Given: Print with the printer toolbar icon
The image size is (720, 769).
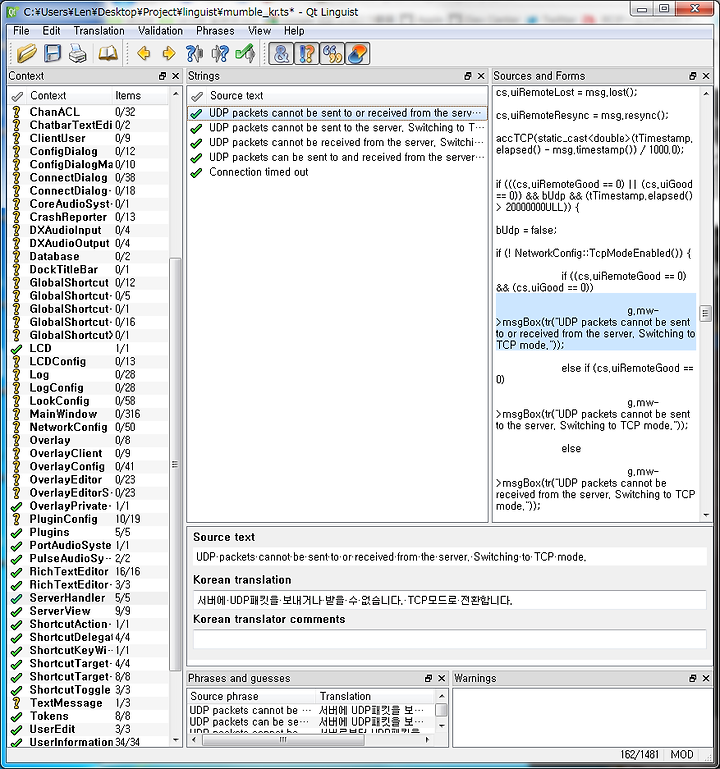Looking at the screenshot, I should tap(77, 53).
